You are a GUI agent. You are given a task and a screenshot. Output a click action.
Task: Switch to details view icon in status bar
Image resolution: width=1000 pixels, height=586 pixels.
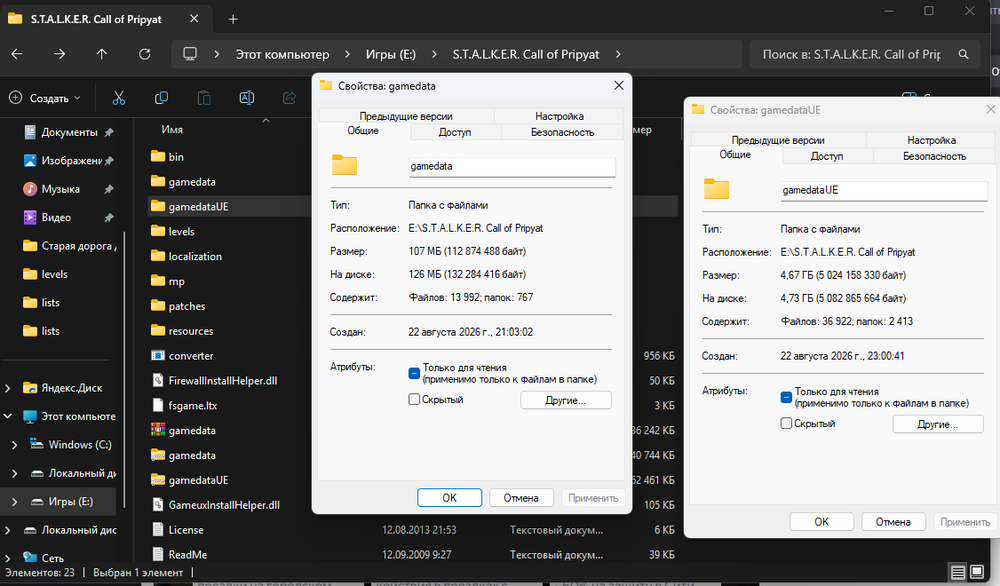point(958,572)
